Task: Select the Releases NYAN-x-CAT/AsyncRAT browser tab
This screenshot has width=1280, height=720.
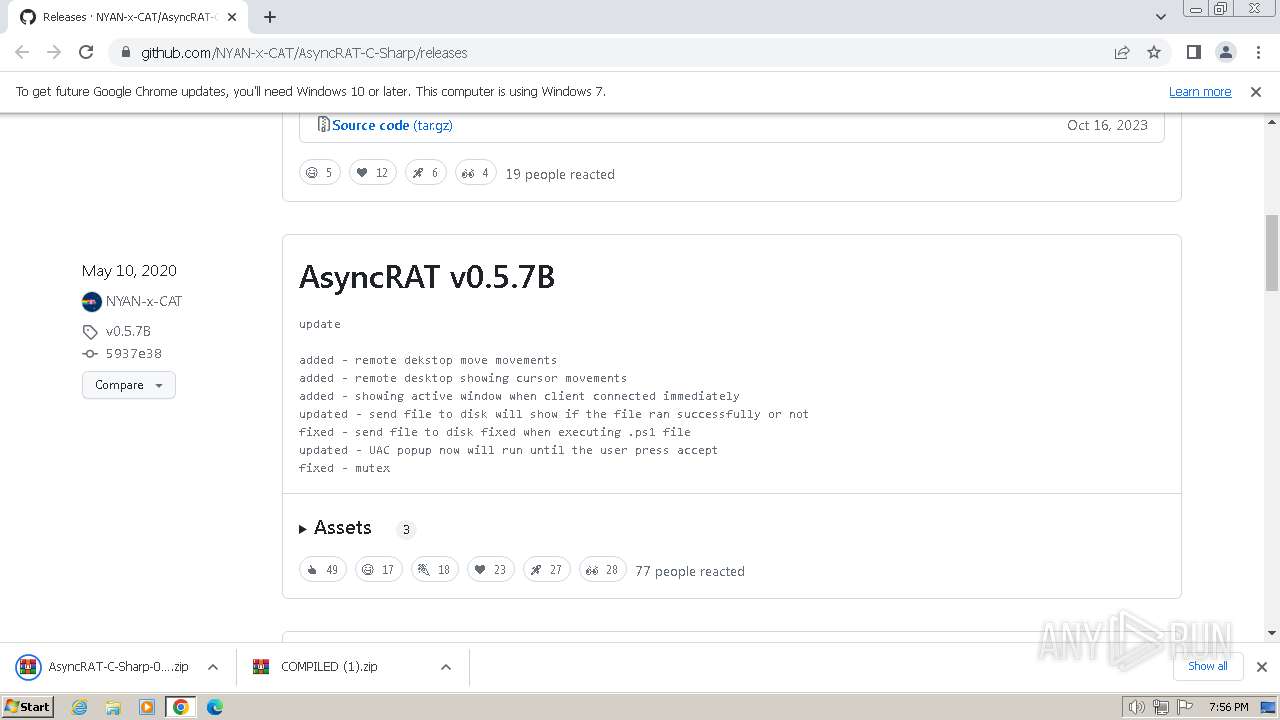Action: [128, 17]
